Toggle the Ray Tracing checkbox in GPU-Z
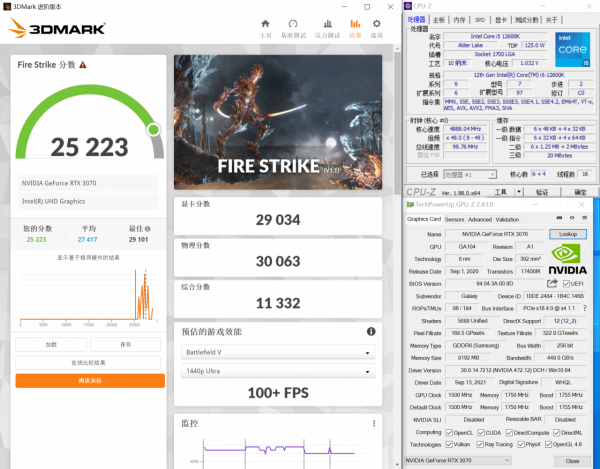The width and height of the screenshot is (600, 469). coord(480,444)
